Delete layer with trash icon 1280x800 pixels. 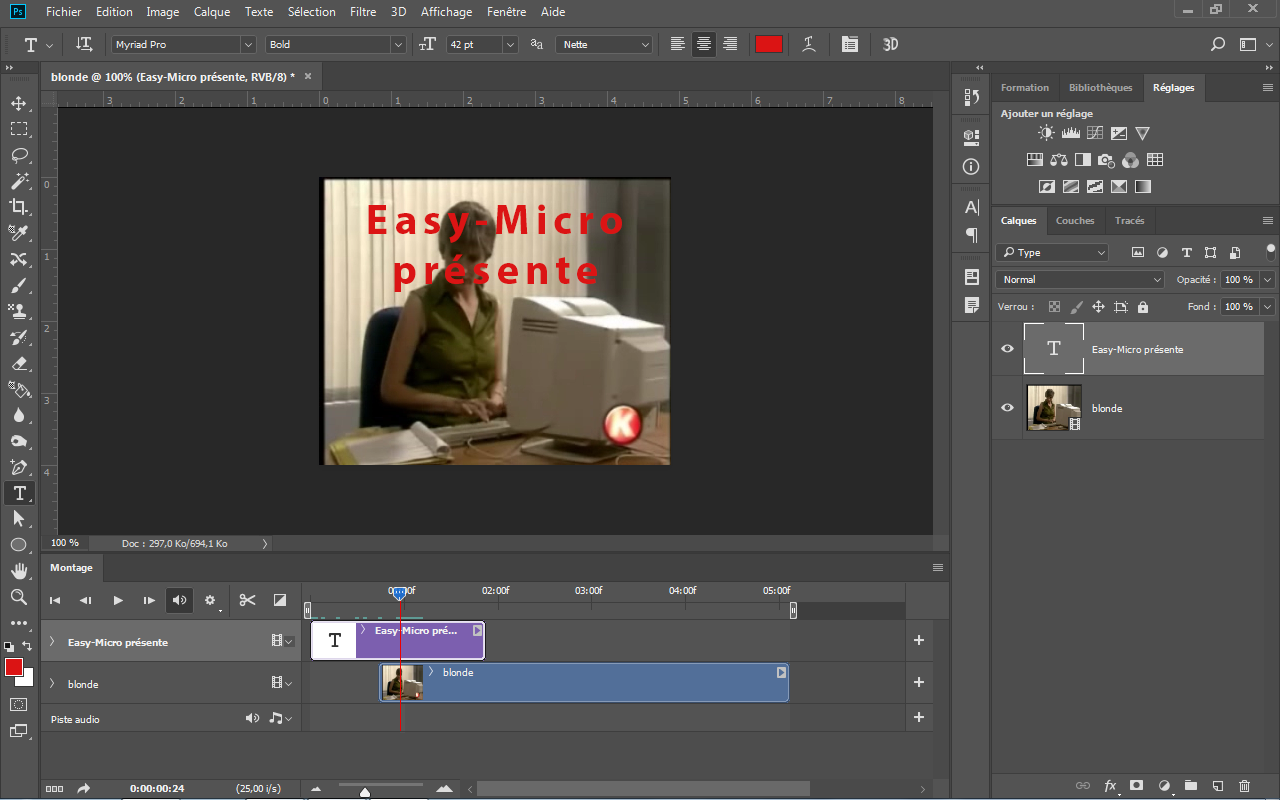click(1244, 786)
